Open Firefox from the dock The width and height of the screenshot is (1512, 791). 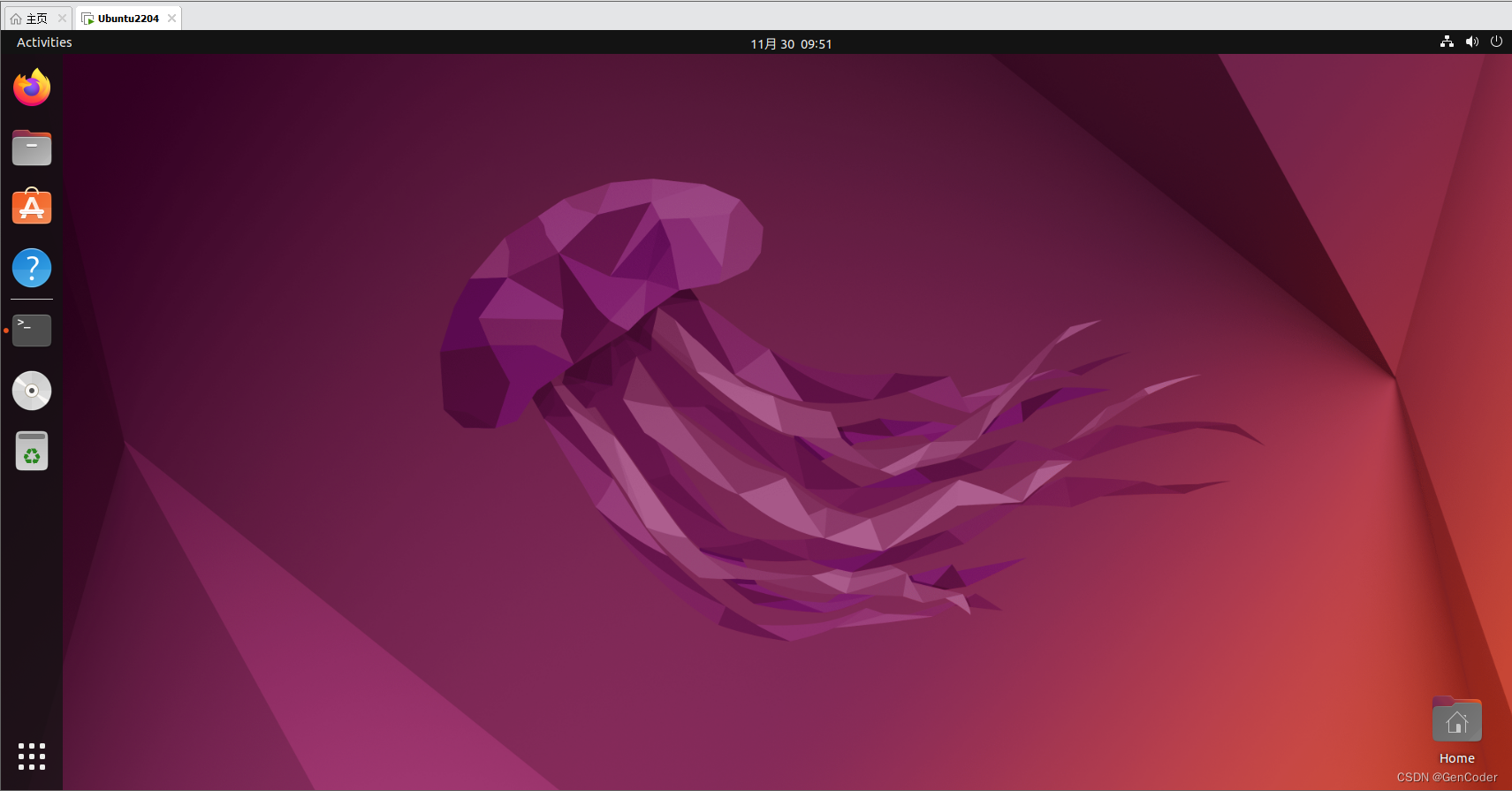[x=32, y=87]
